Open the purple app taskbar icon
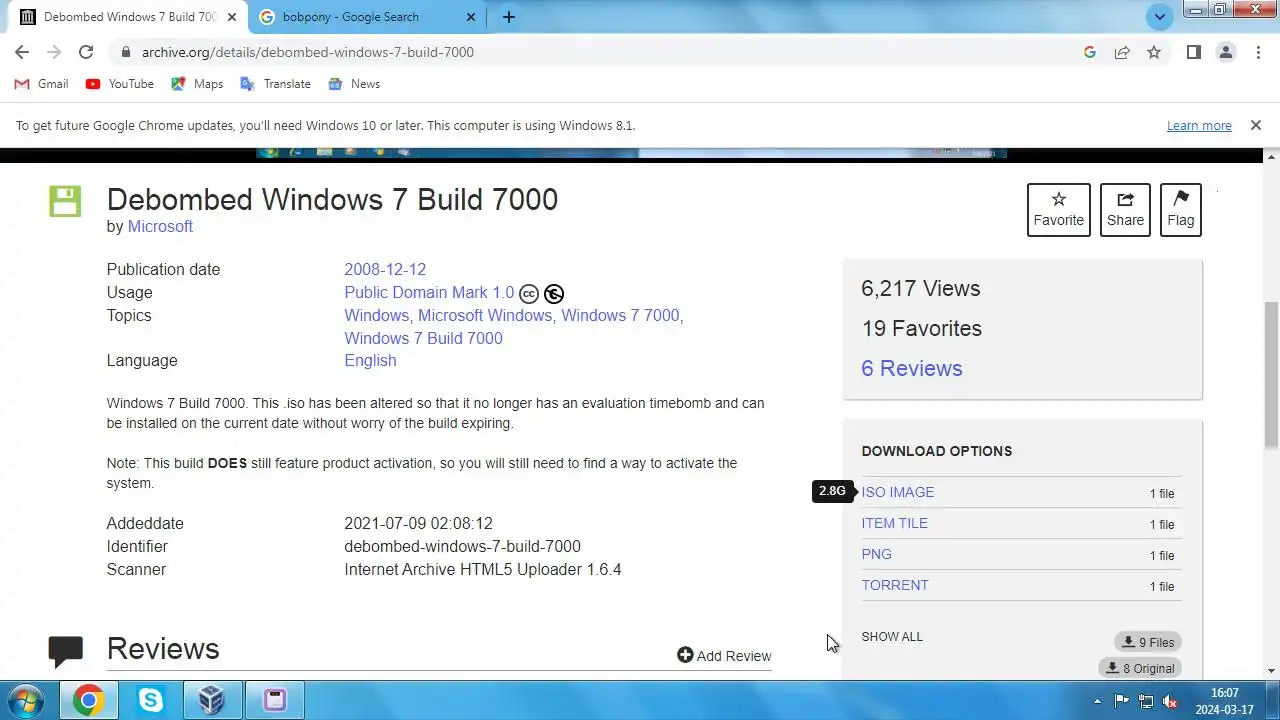 274,700
